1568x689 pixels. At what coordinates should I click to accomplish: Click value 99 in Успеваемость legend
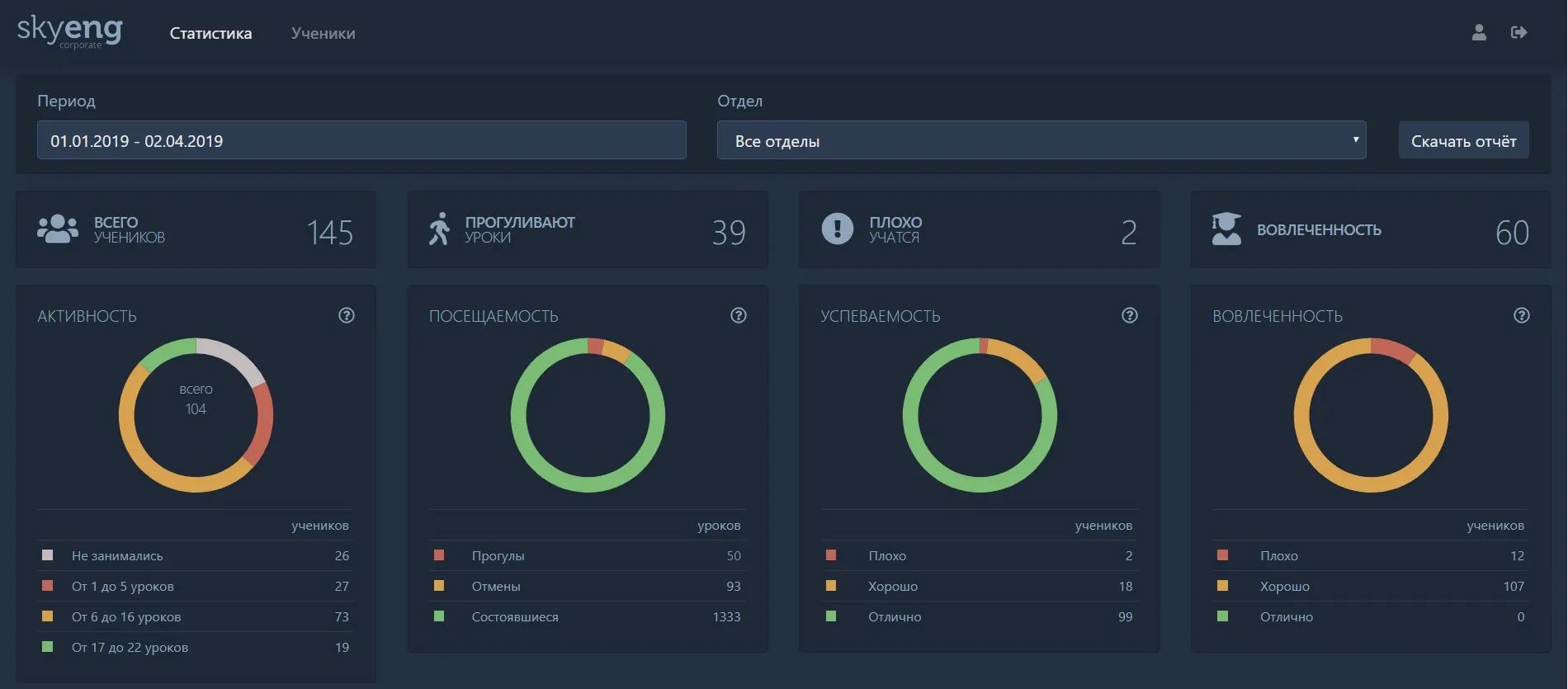point(1126,616)
